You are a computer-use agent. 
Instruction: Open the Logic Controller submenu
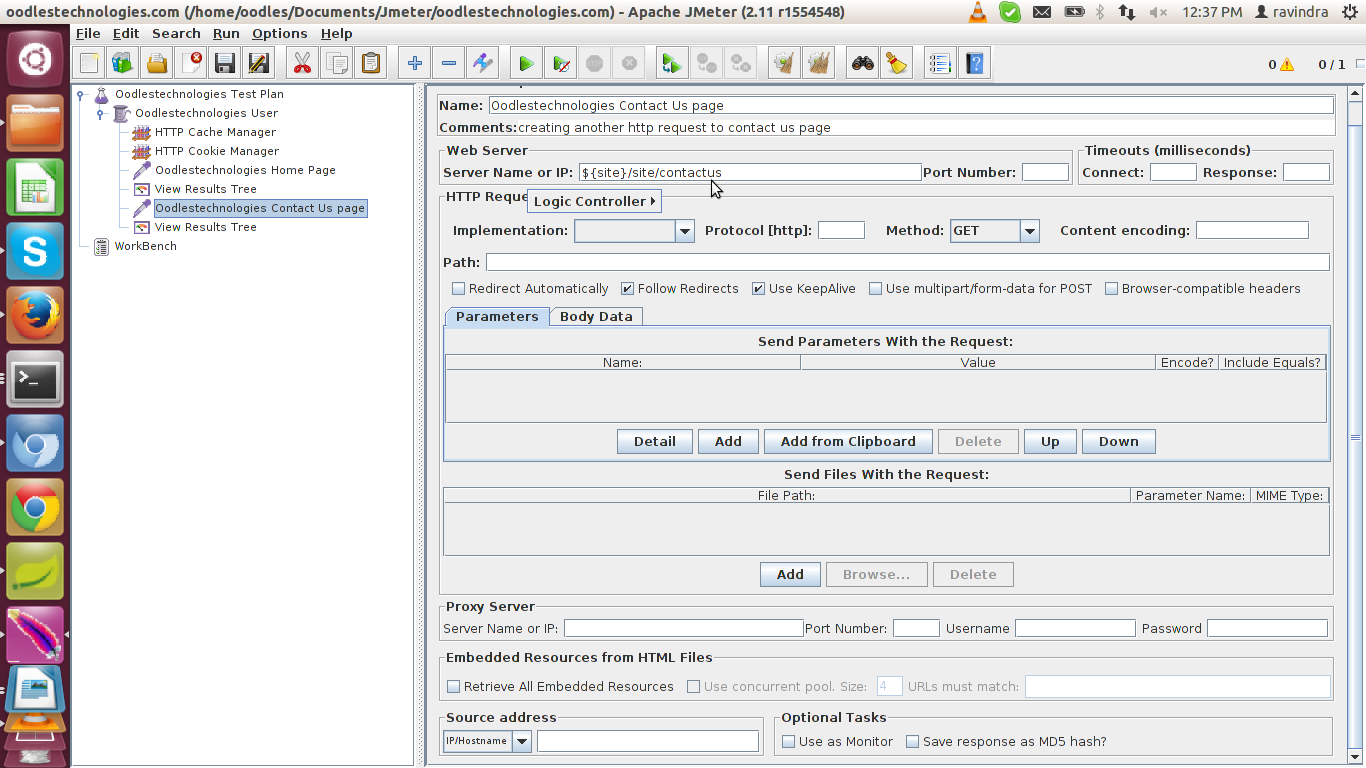[594, 201]
